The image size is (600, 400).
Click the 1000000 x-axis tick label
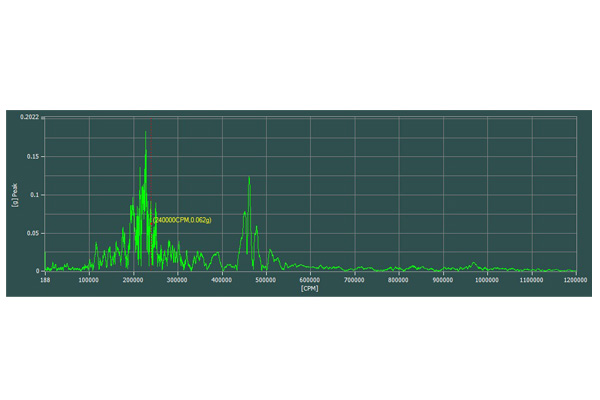[x=487, y=280]
